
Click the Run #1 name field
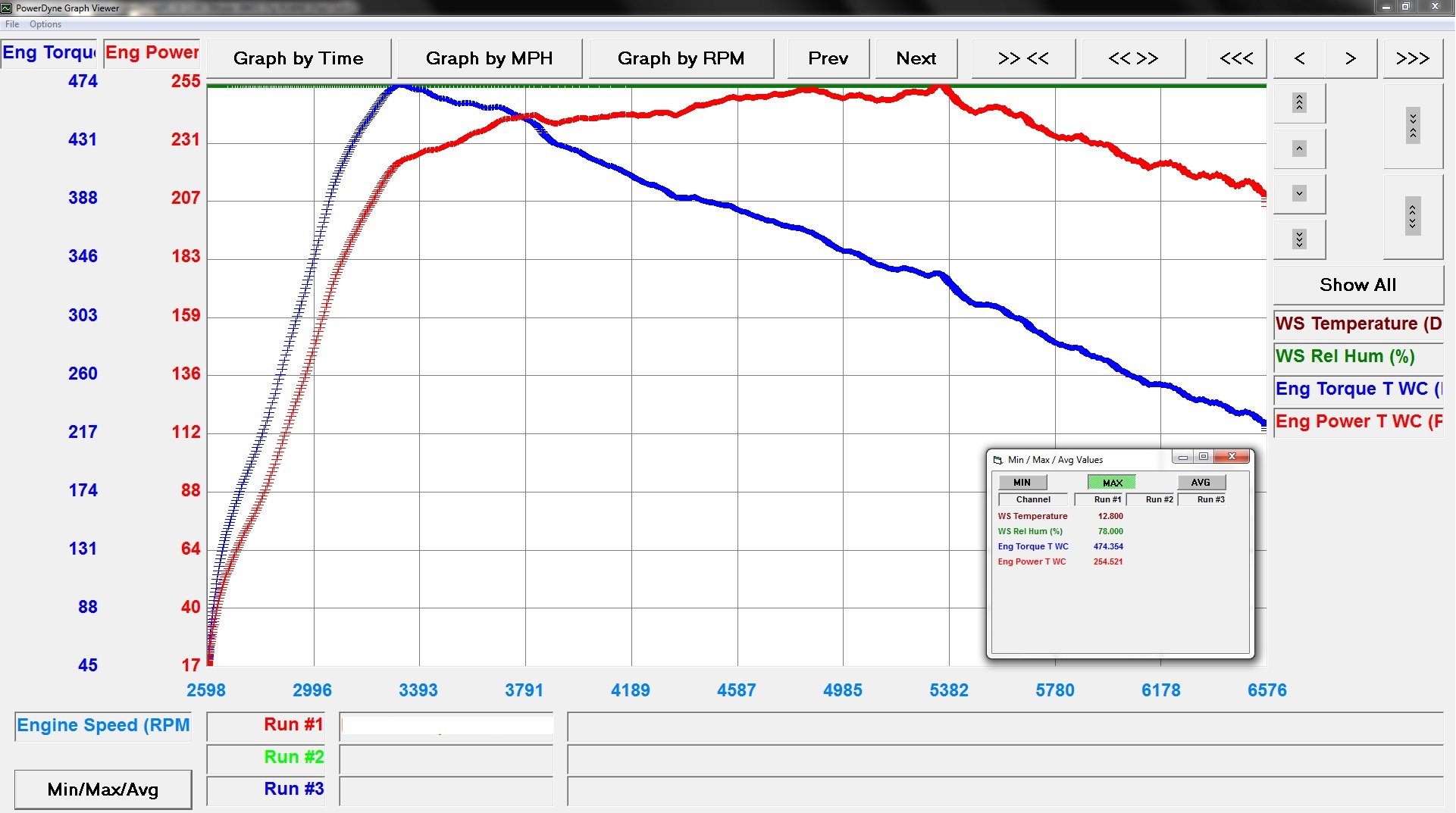[x=446, y=726]
